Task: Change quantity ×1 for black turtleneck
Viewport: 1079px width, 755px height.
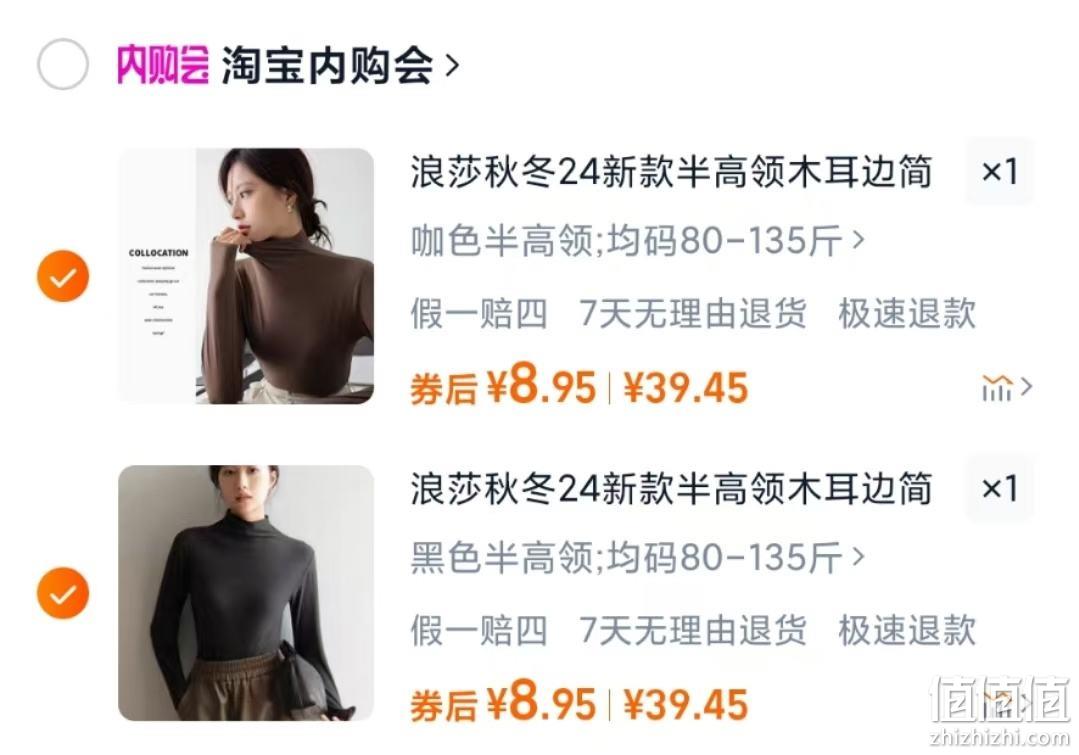Action: click(x=999, y=489)
